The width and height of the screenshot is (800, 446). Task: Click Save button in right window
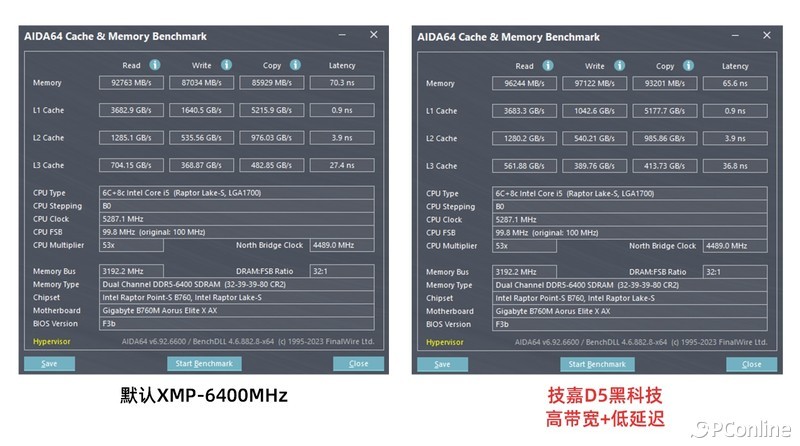[x=442, y=364]
